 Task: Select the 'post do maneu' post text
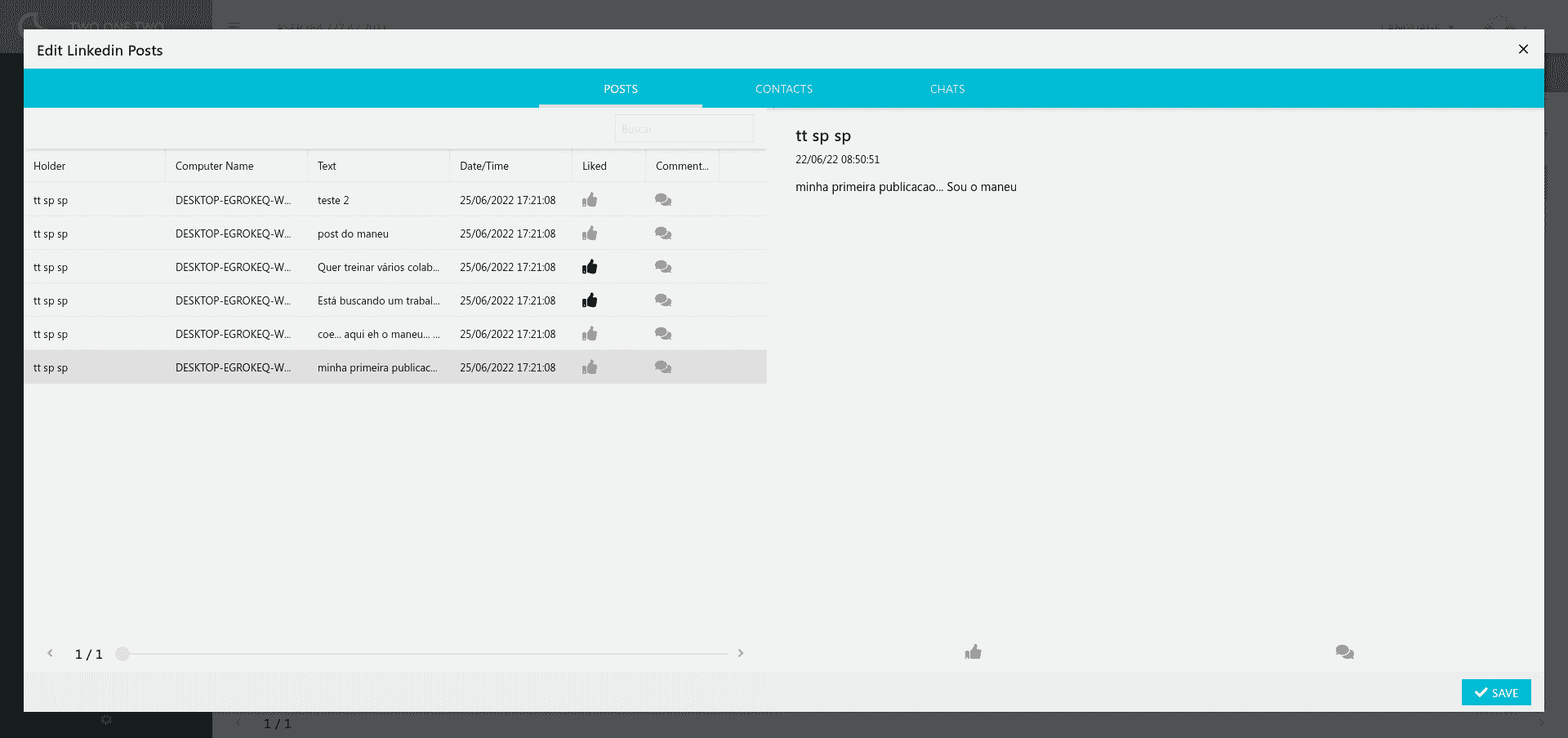[x=353, y=233]
